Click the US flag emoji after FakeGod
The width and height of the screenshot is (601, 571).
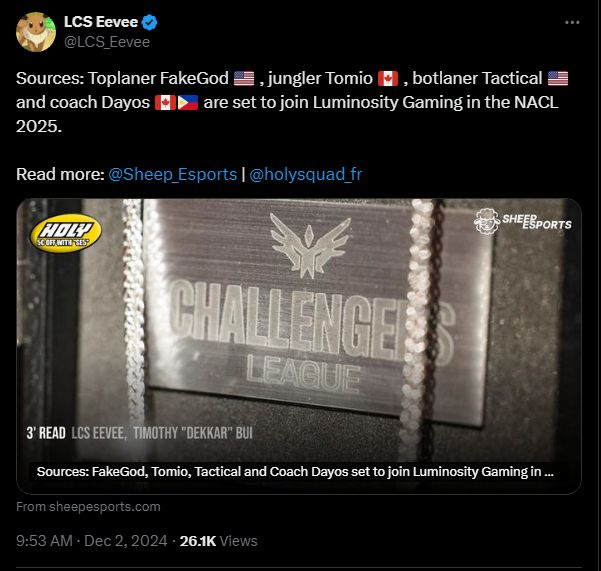(244, 79)
